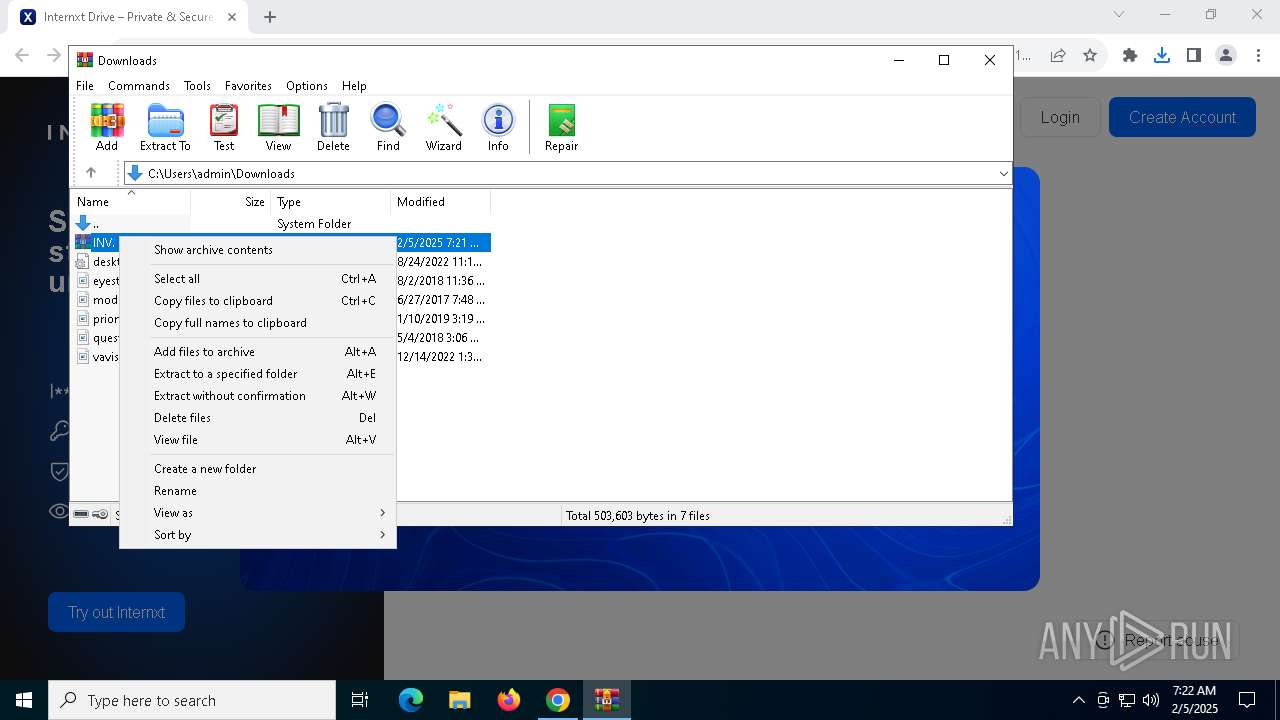Screen dimensions: 1280x720
Task: Click the Try out Internxt button
Action: (x=116, y=612)
